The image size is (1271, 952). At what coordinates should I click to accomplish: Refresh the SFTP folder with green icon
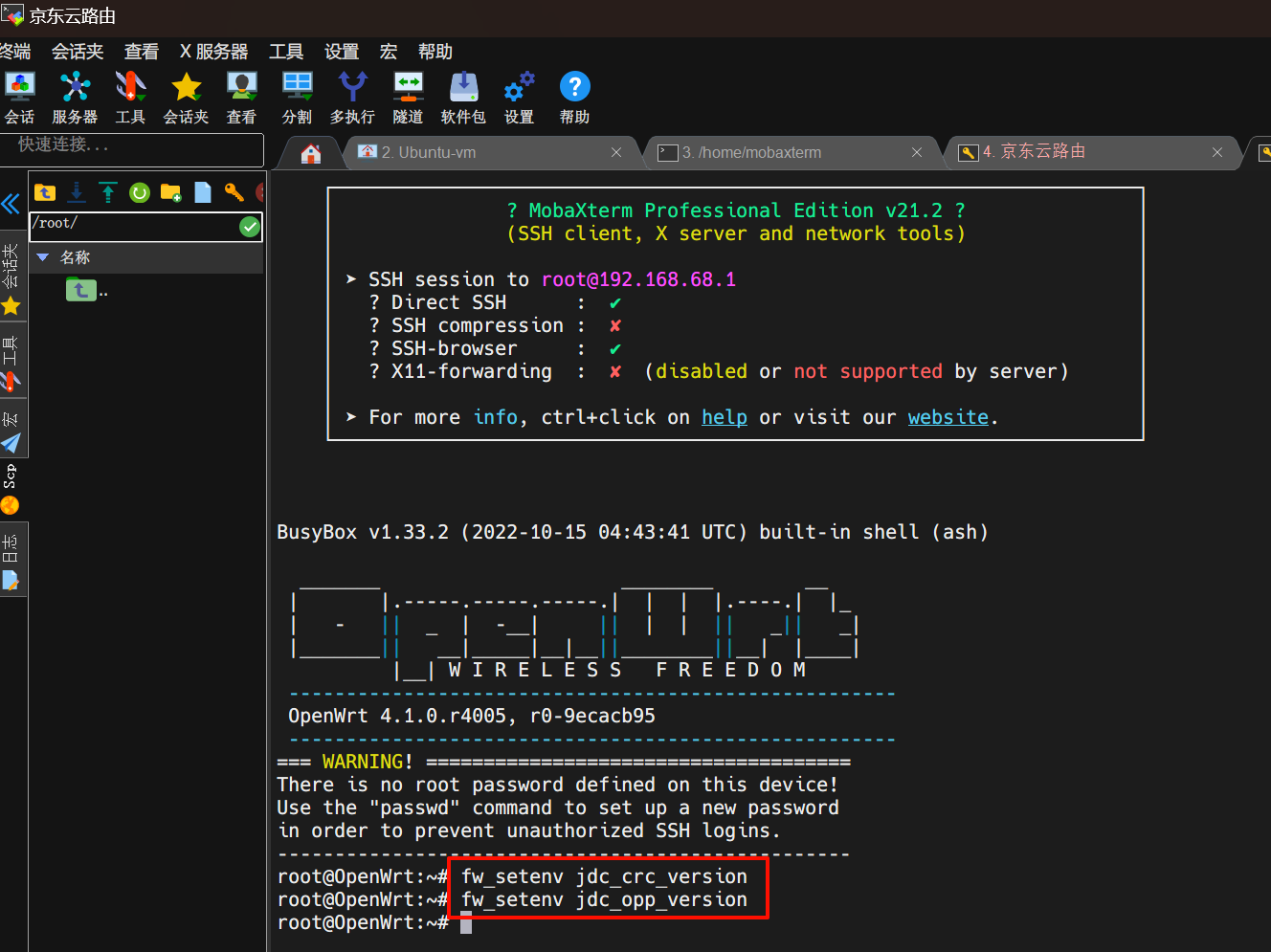click(140, 192)
